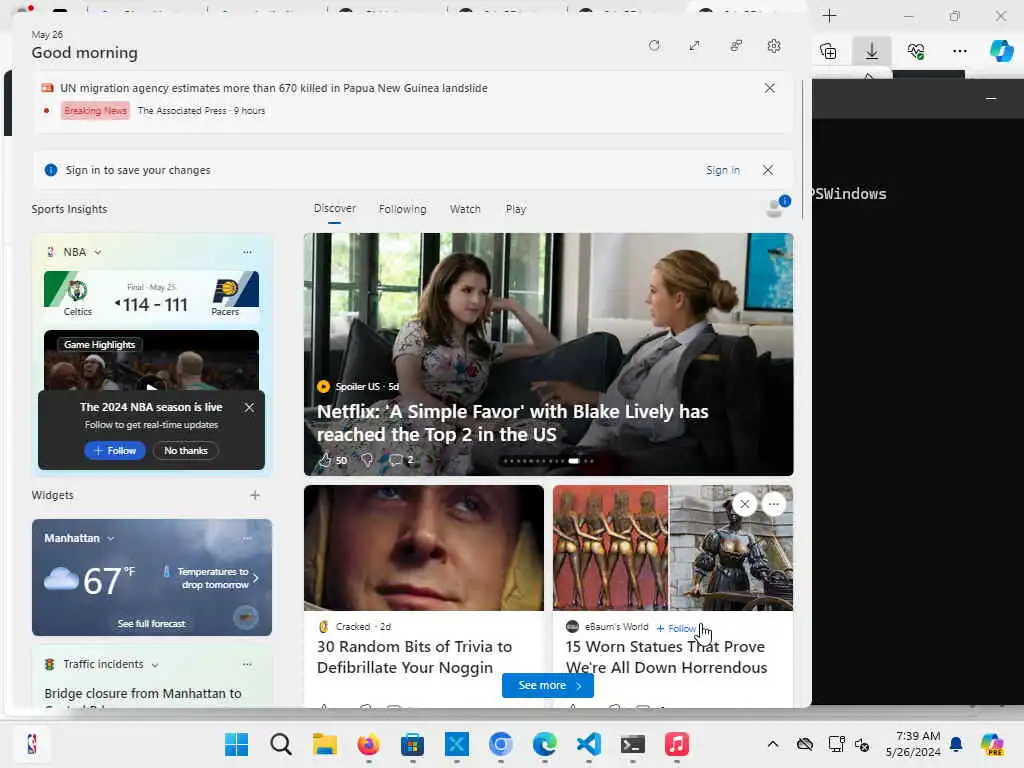Open Visual Studio Code from taskbar
Image resolution: width=1024 pixels, height=768 pixels.
click(x=588, y=744)
